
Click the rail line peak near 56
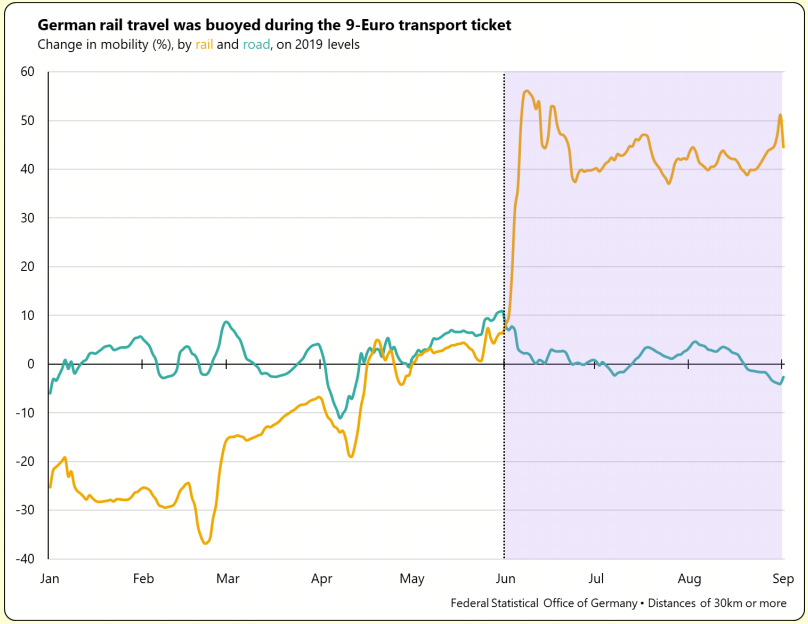[527, 91]
